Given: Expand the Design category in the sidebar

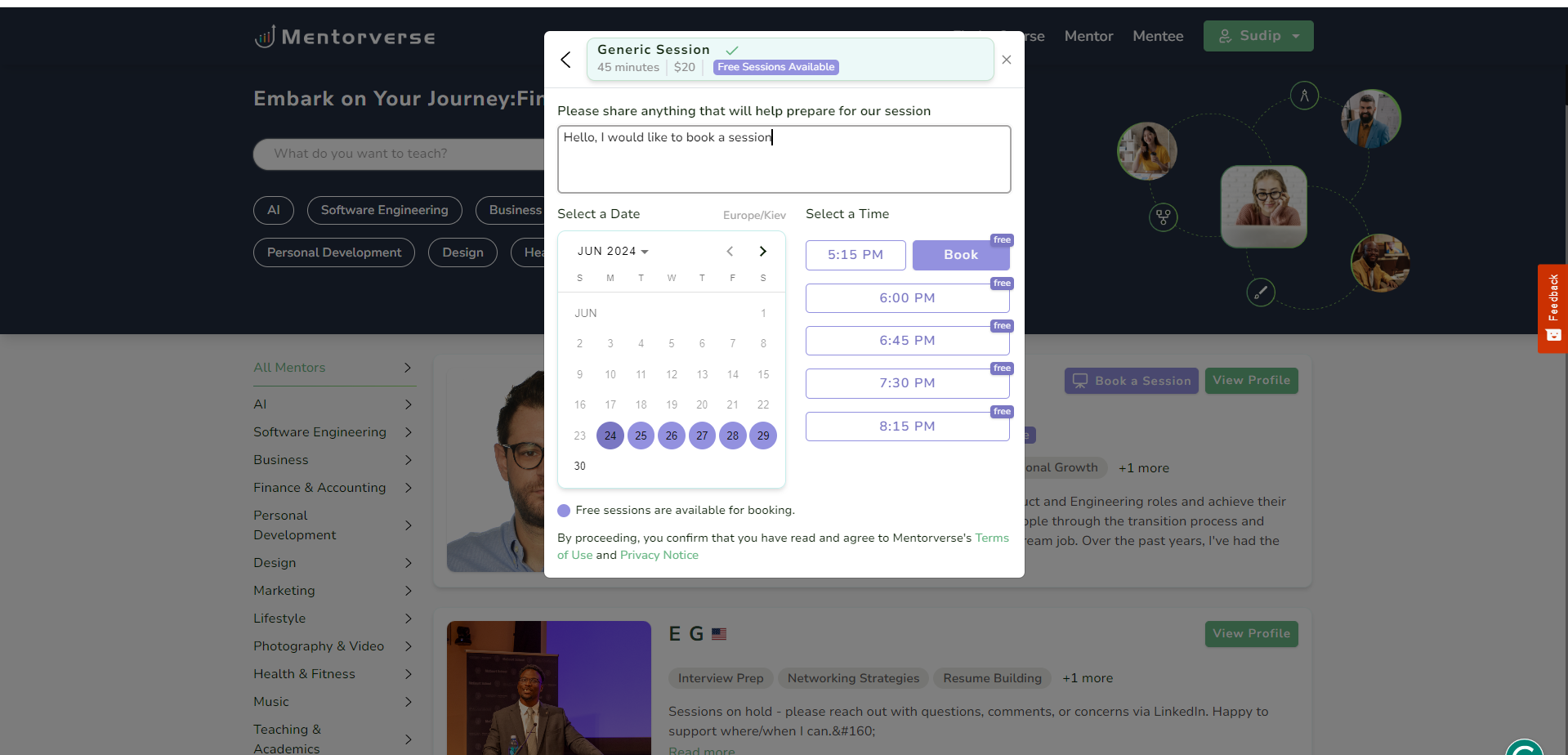Looking at the screenshot, I should (408, 563).
